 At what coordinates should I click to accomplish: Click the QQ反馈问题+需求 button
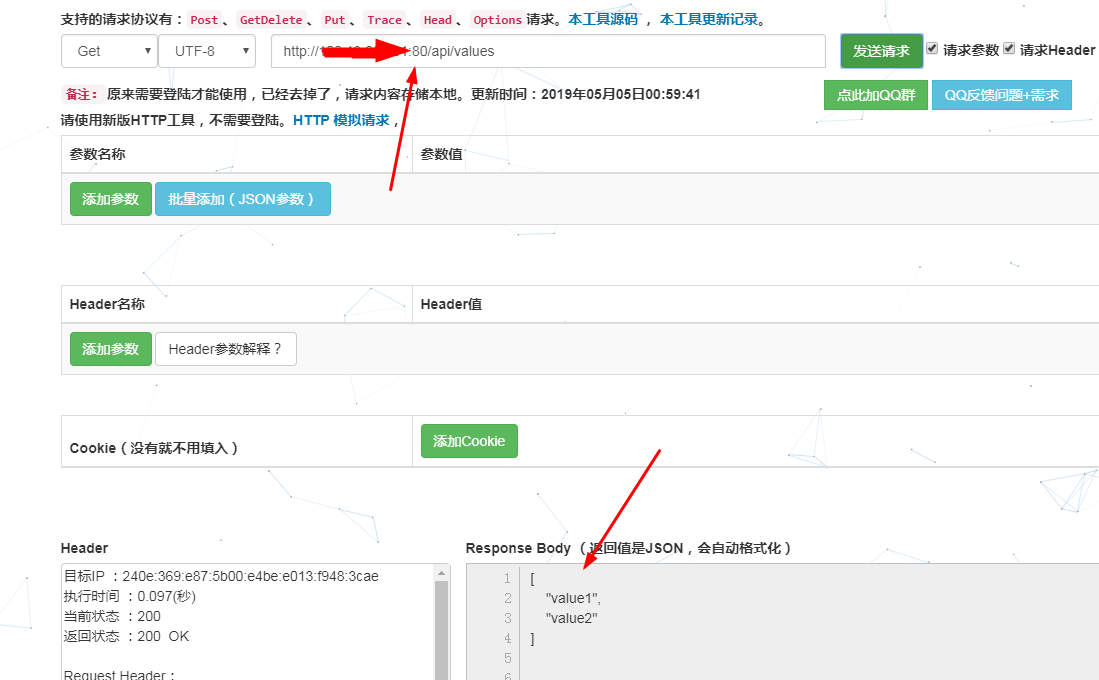[1001, 95]
